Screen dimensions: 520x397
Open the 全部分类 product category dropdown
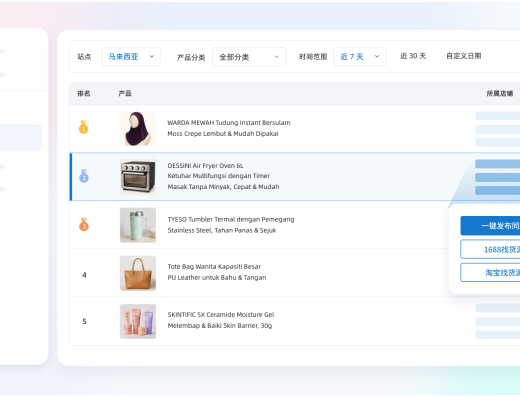point(249,57)
